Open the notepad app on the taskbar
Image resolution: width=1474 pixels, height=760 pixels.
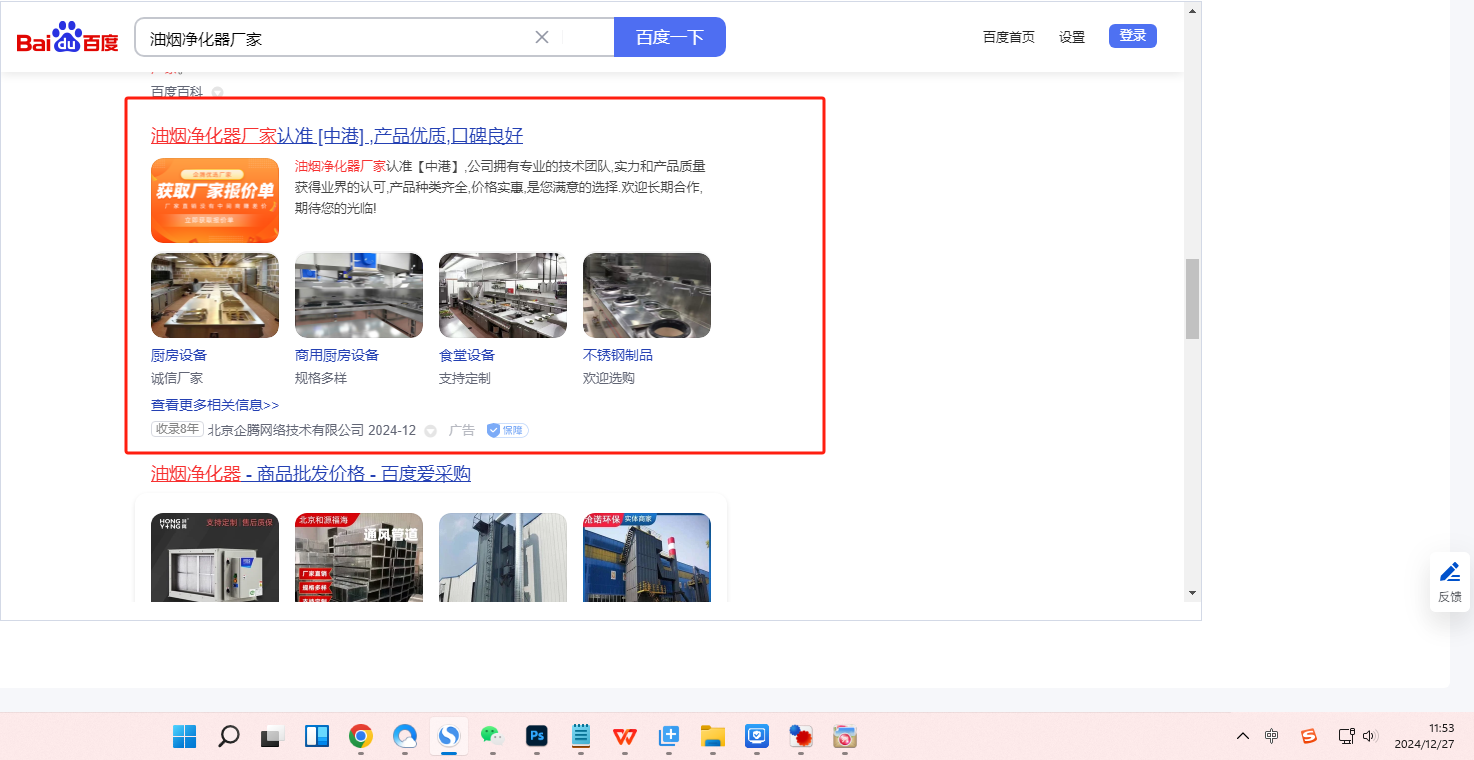[x=581, y=737]
